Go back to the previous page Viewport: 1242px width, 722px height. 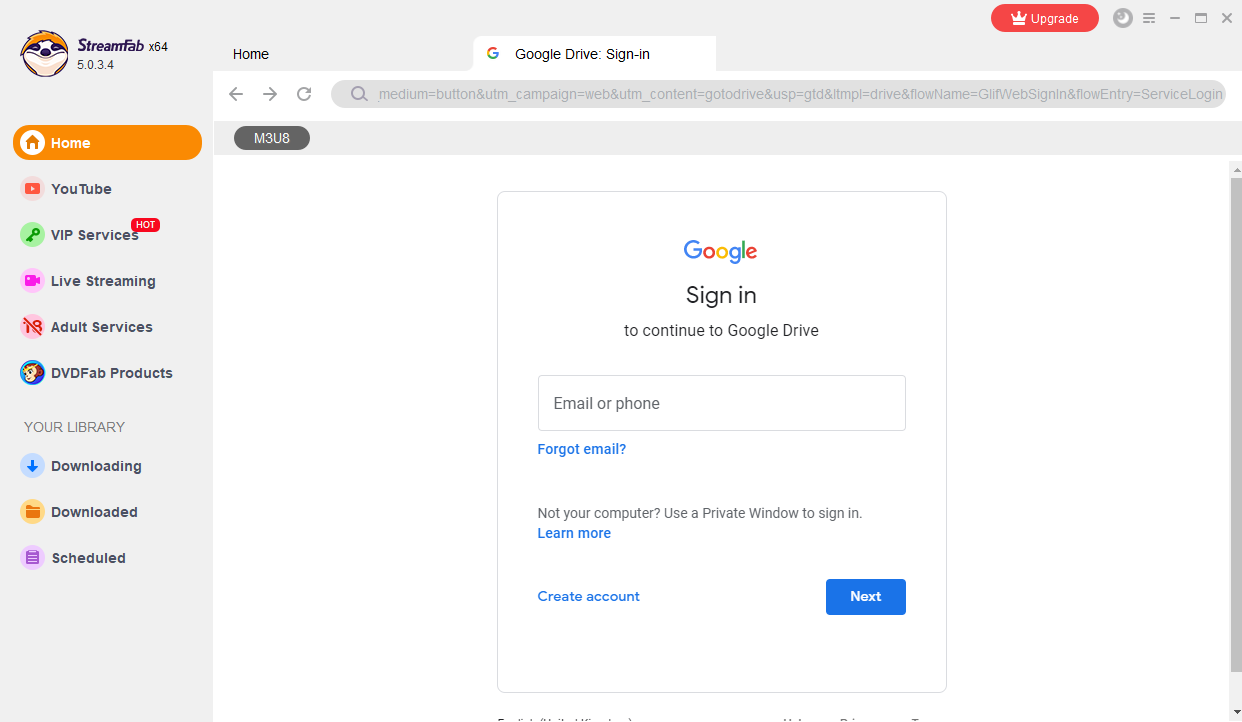236,94
